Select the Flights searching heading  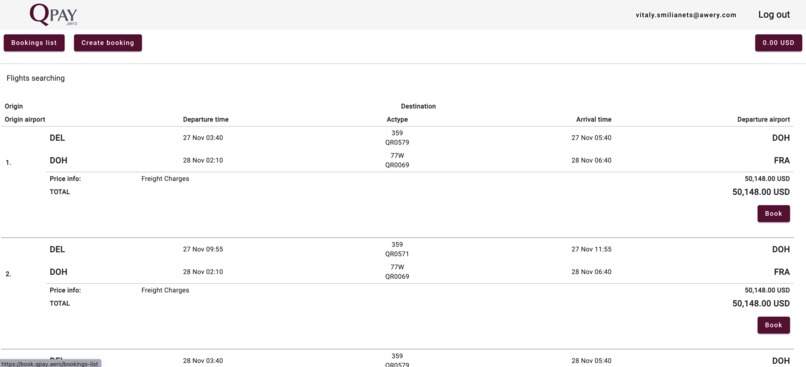click(35, 78)
